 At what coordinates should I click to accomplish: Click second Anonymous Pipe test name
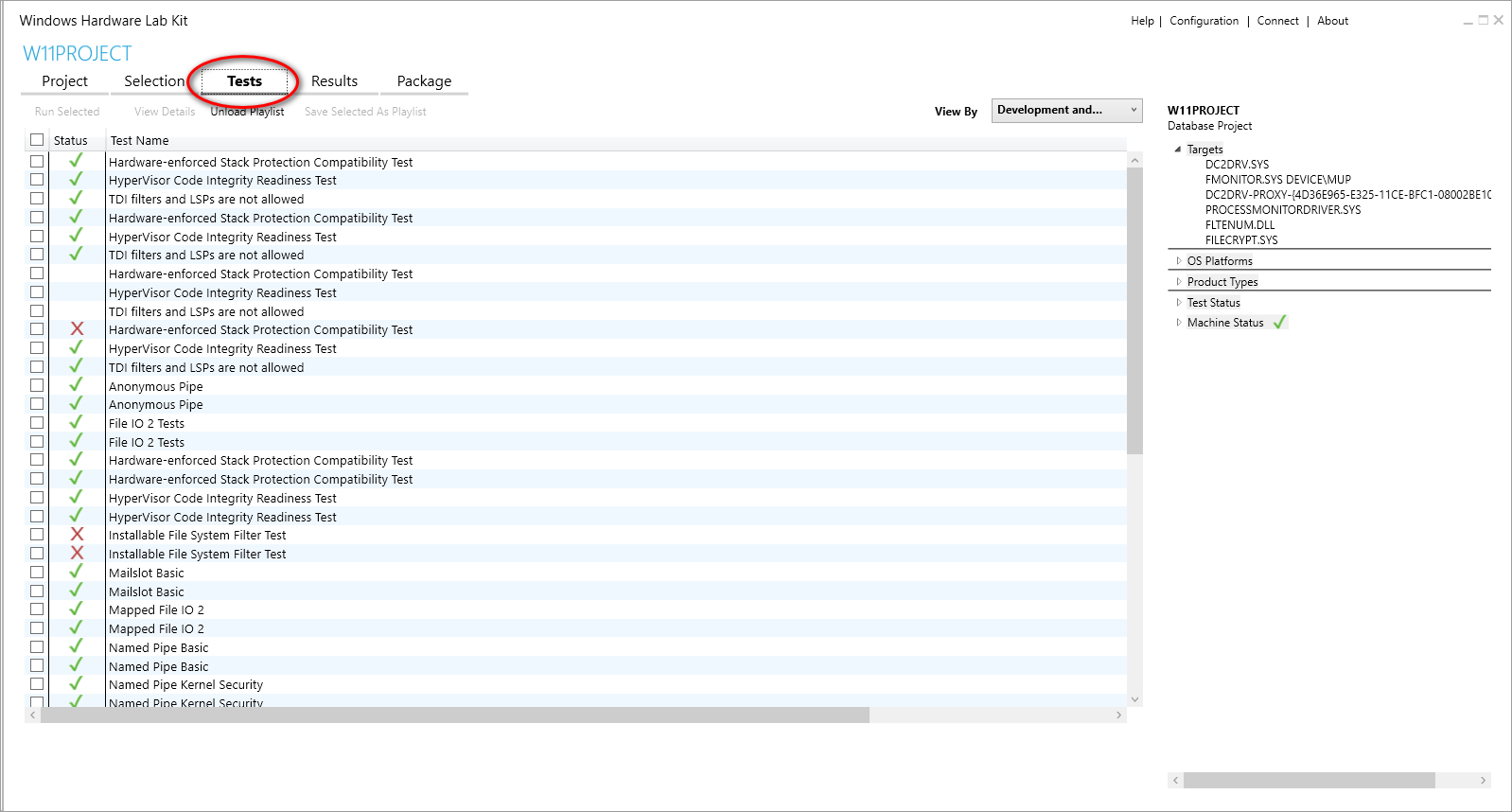click(x=155, y=404)
